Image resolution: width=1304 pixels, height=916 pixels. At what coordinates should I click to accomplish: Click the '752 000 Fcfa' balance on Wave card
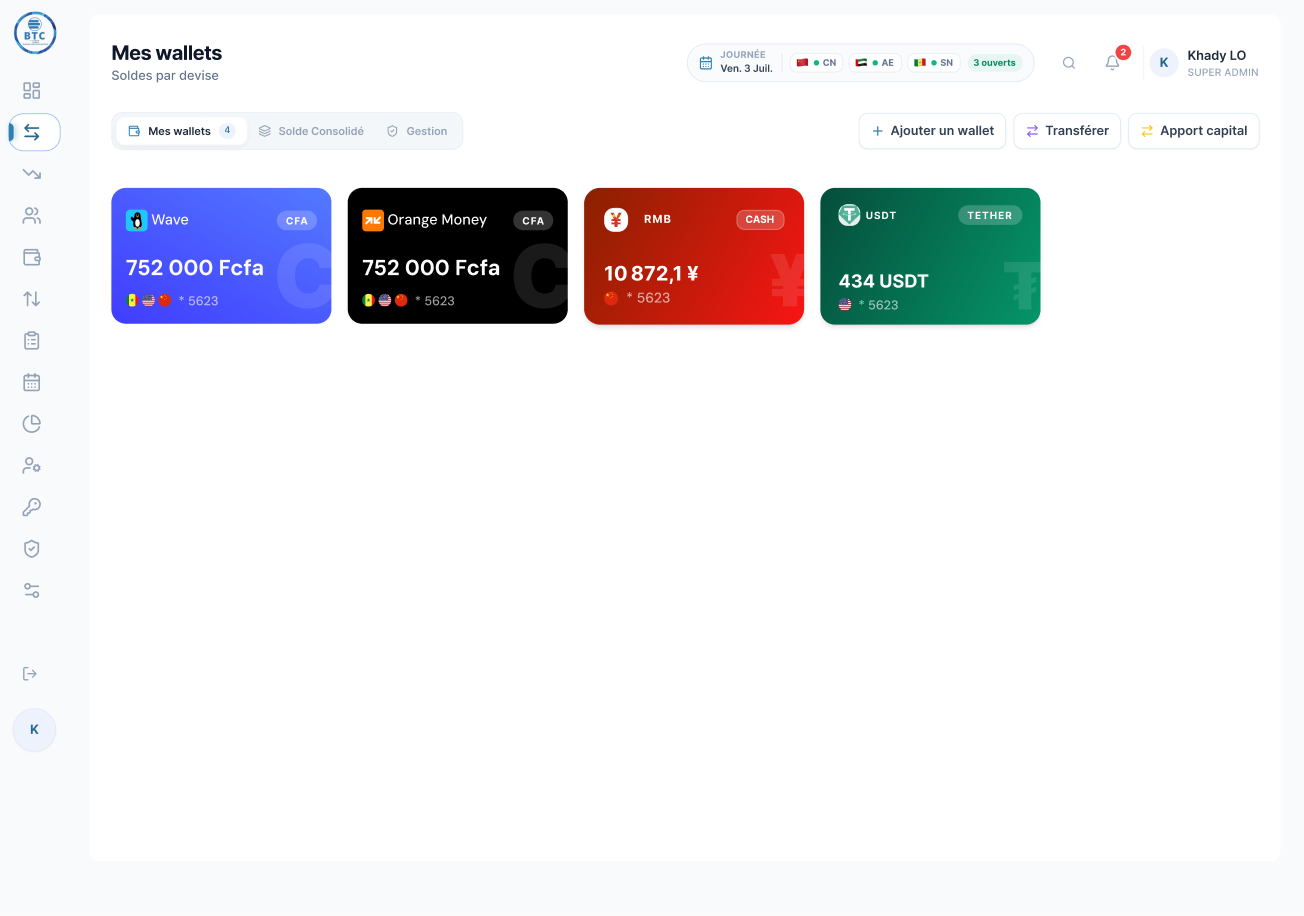tap(195, 268)
